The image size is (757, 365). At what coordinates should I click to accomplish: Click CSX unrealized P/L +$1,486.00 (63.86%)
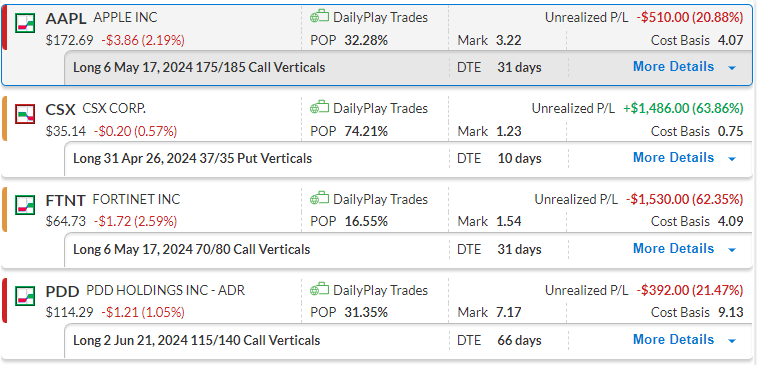point(683,109)
